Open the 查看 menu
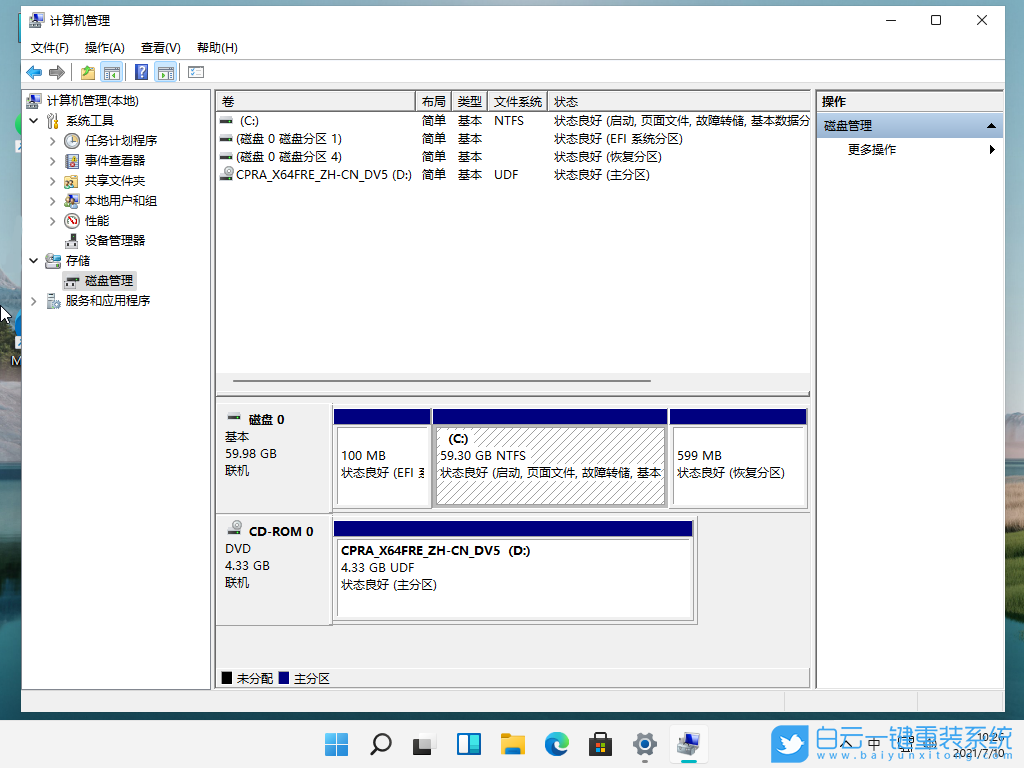1024x768 pixels. click(x=160, y=47)
